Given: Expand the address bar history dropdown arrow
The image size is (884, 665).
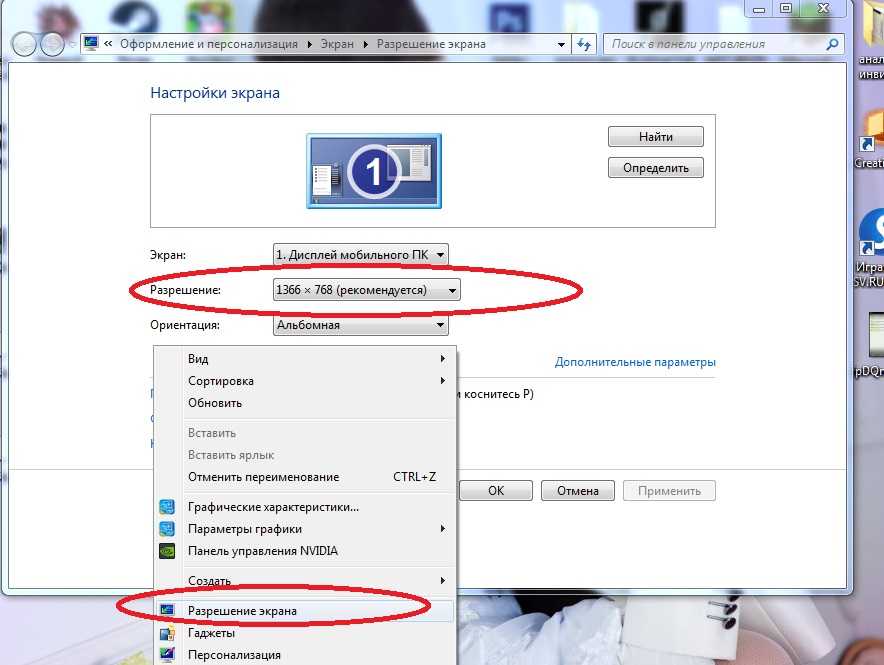Looking at the screenshot, I should tap(561, 45).
